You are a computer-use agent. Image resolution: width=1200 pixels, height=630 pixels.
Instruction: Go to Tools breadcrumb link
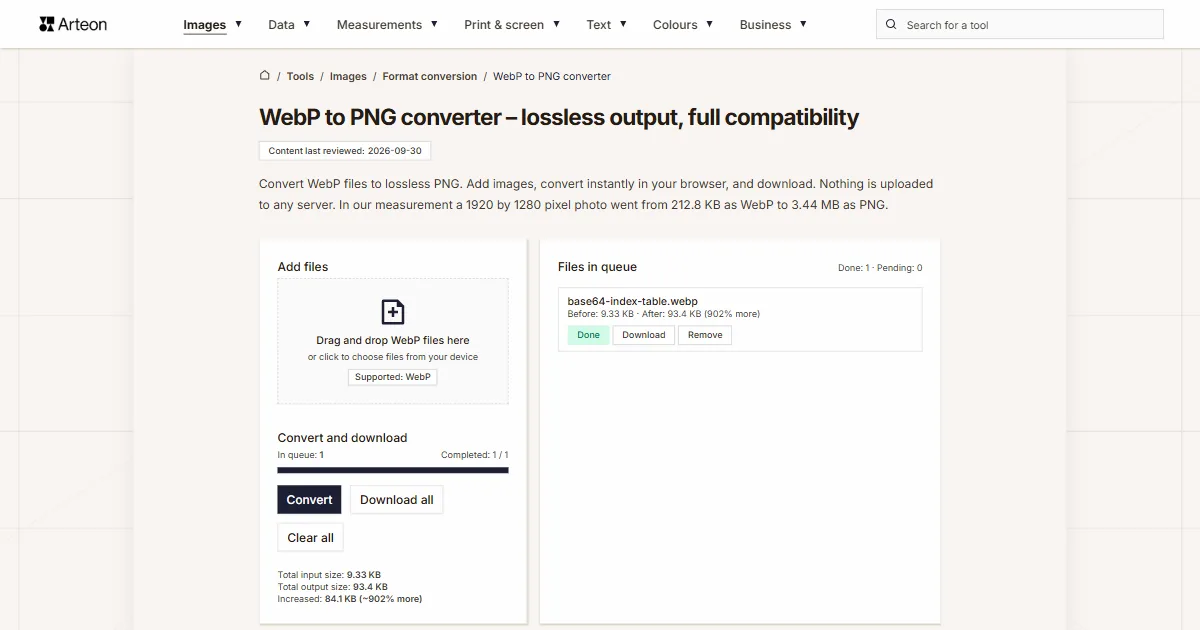tap(300, 76)
